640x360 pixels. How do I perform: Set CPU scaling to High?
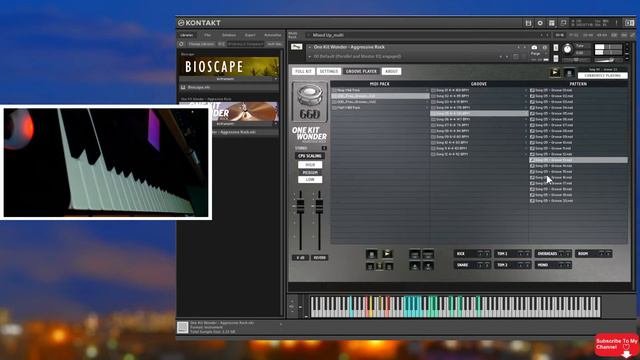(310, 164)
